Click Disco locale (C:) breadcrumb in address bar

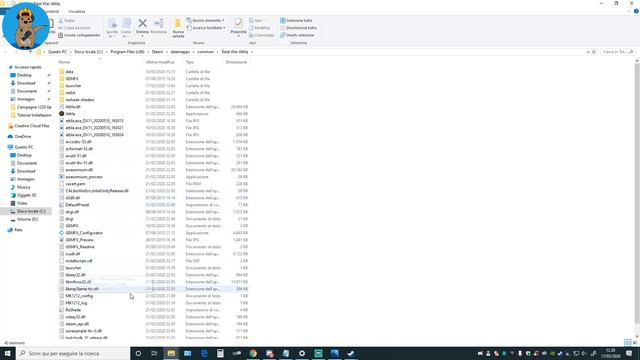[88, 52]
